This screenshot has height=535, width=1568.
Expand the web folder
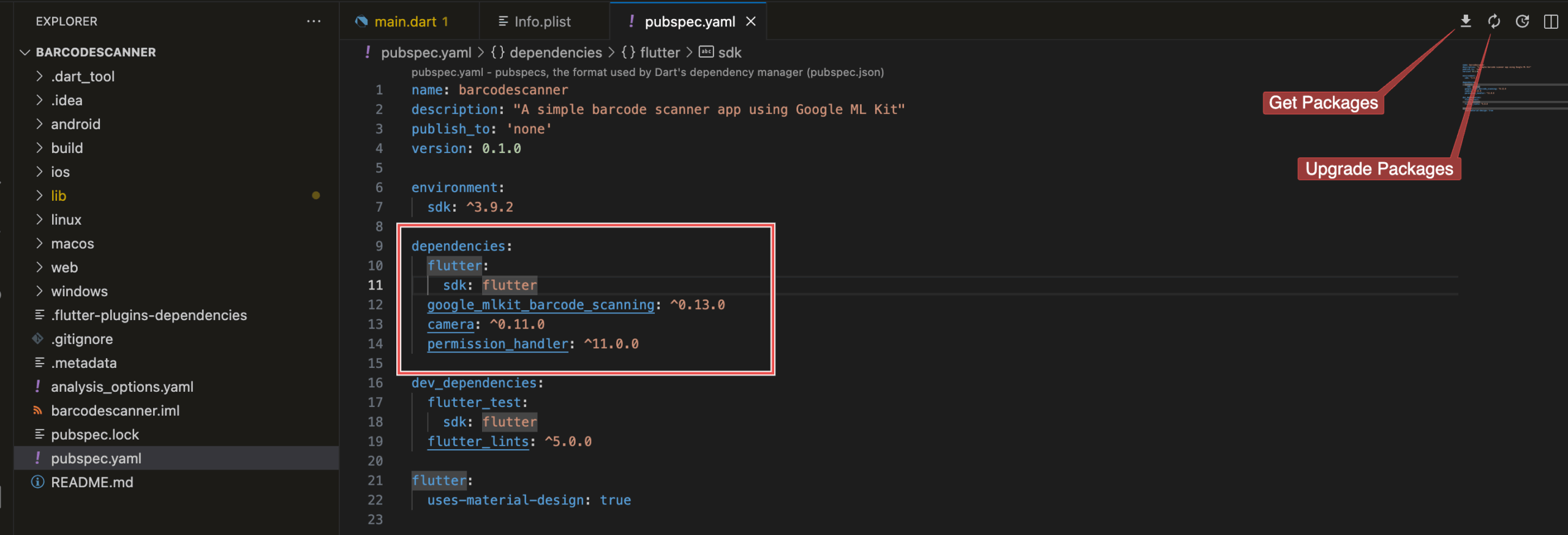coord(176,267)
